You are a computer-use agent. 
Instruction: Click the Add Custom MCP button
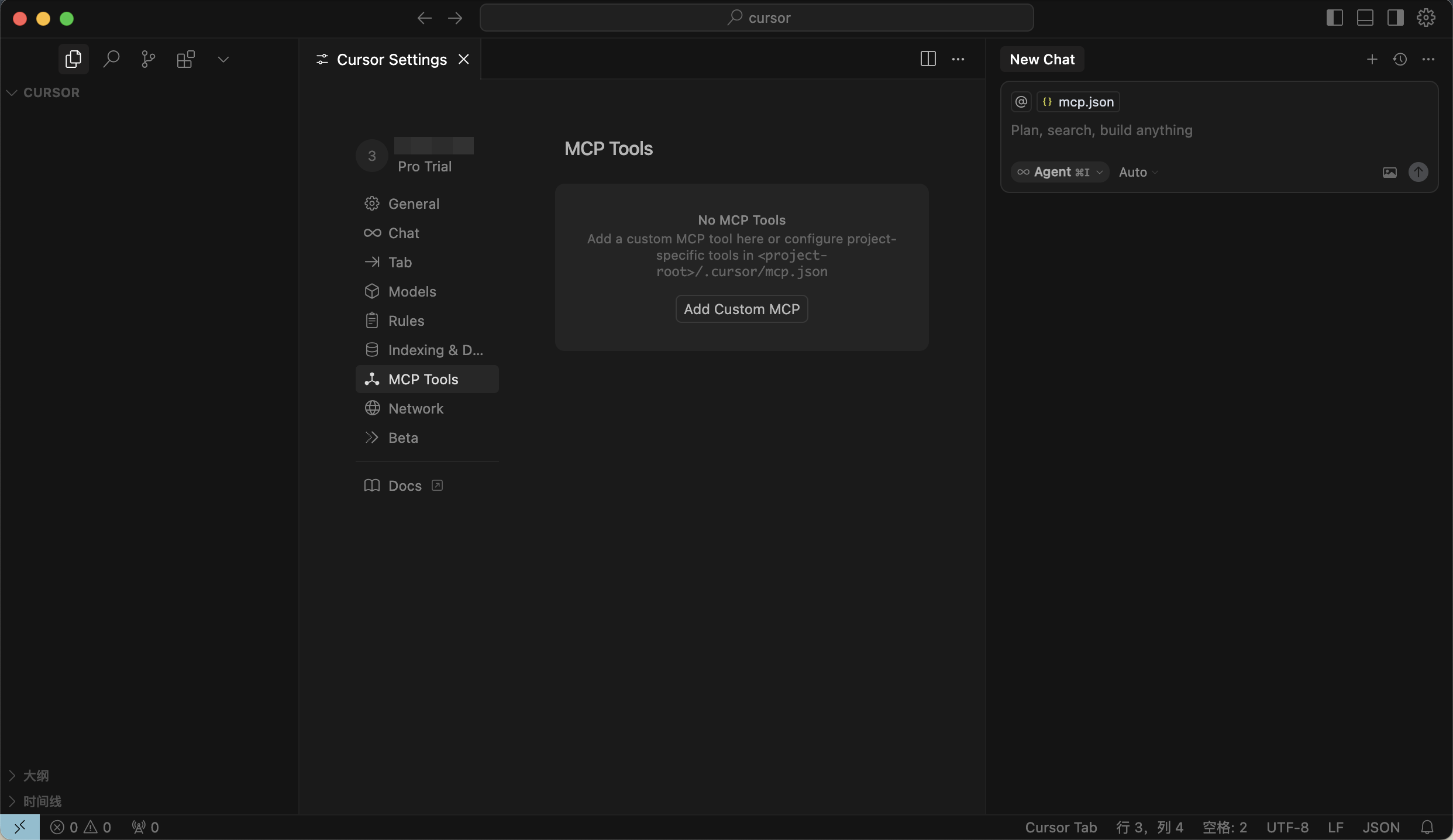741,309
